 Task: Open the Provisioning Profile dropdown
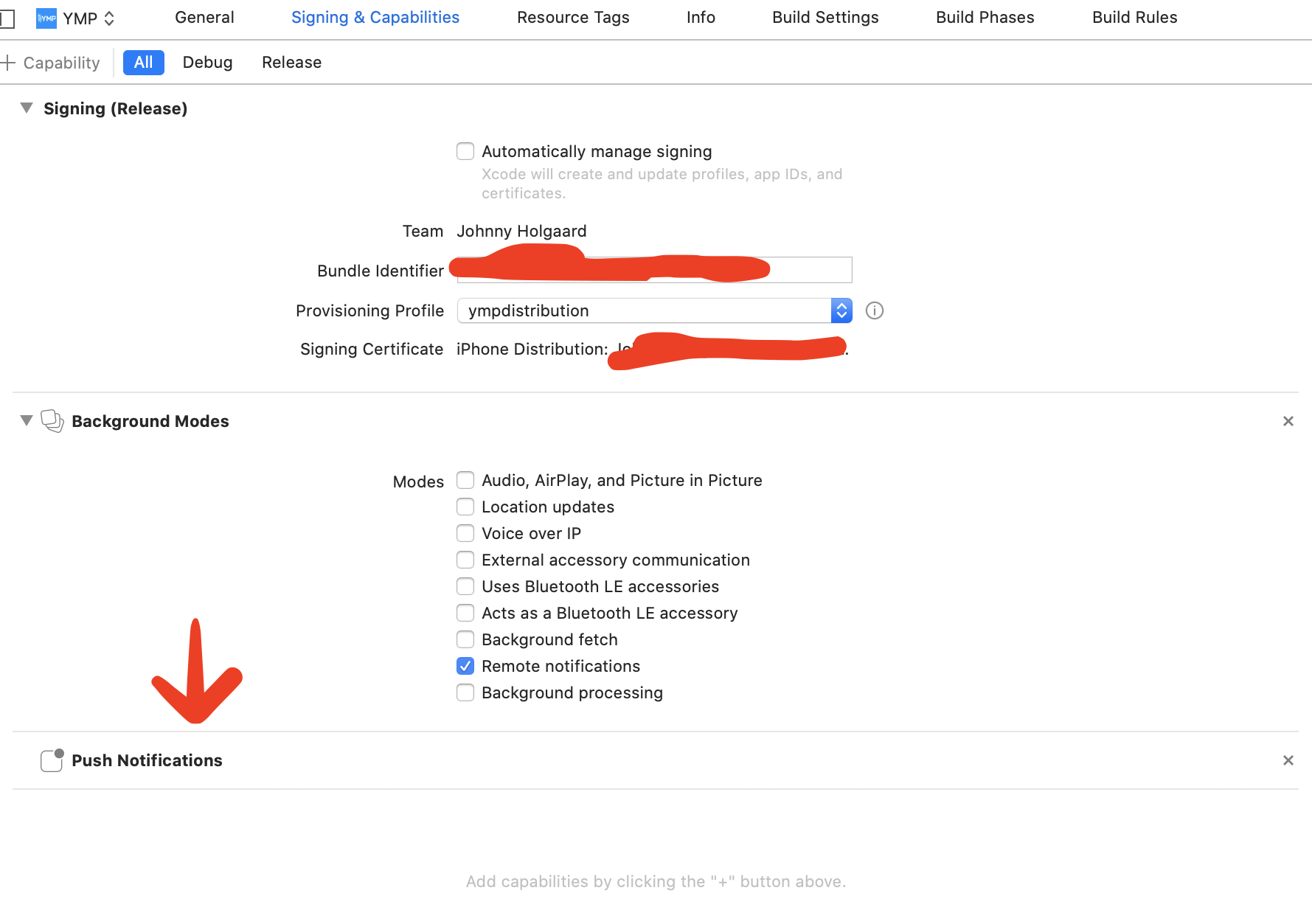point(841,310)
